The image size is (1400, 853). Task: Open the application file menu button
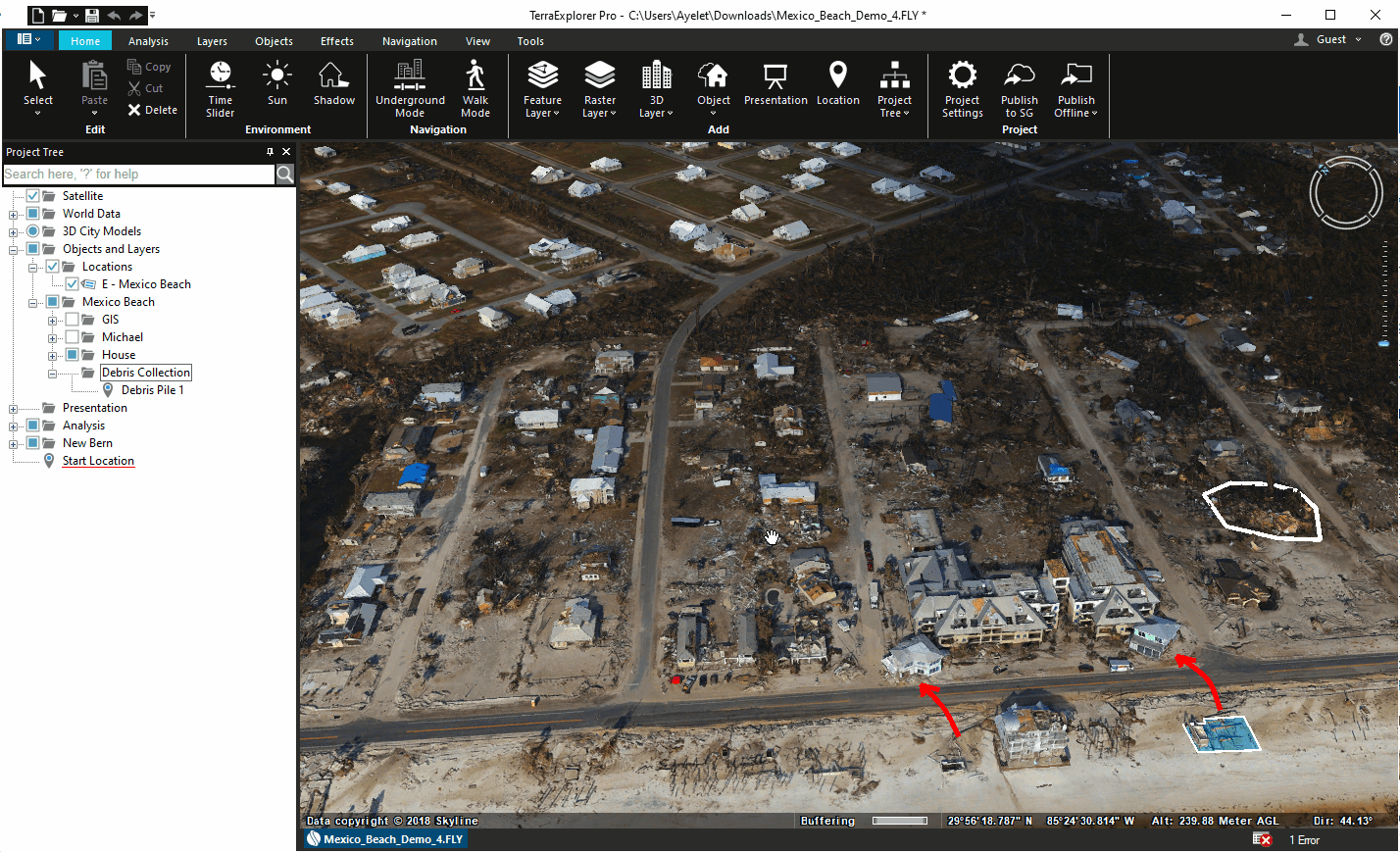[x=28, y=39]
